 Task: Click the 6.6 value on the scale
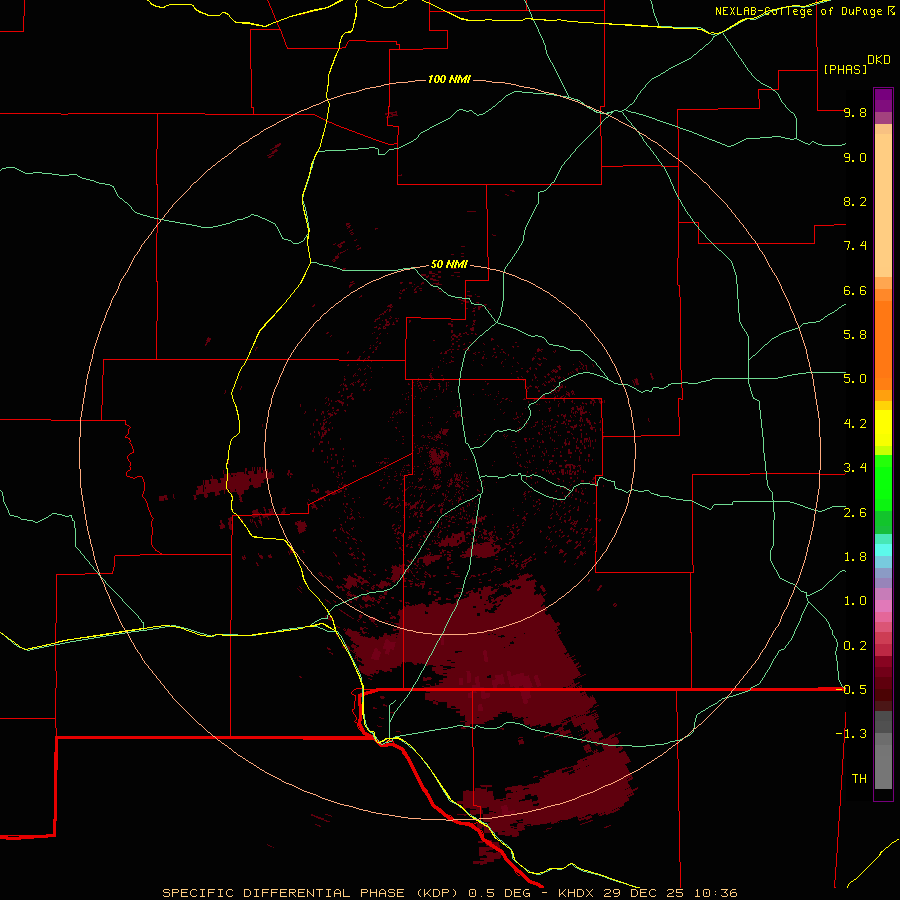855,290
